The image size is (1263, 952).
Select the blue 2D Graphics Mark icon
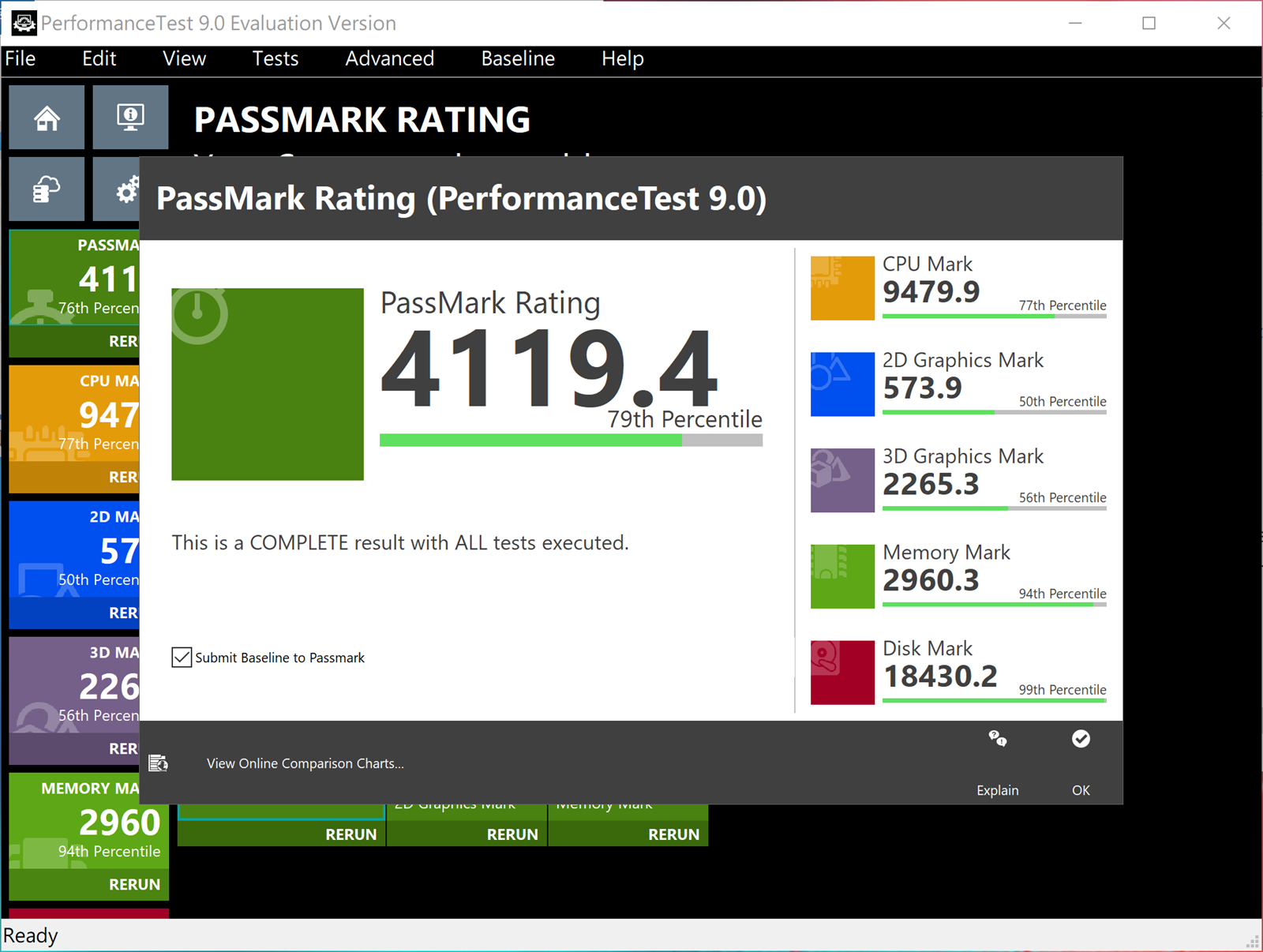coord(842,384)
